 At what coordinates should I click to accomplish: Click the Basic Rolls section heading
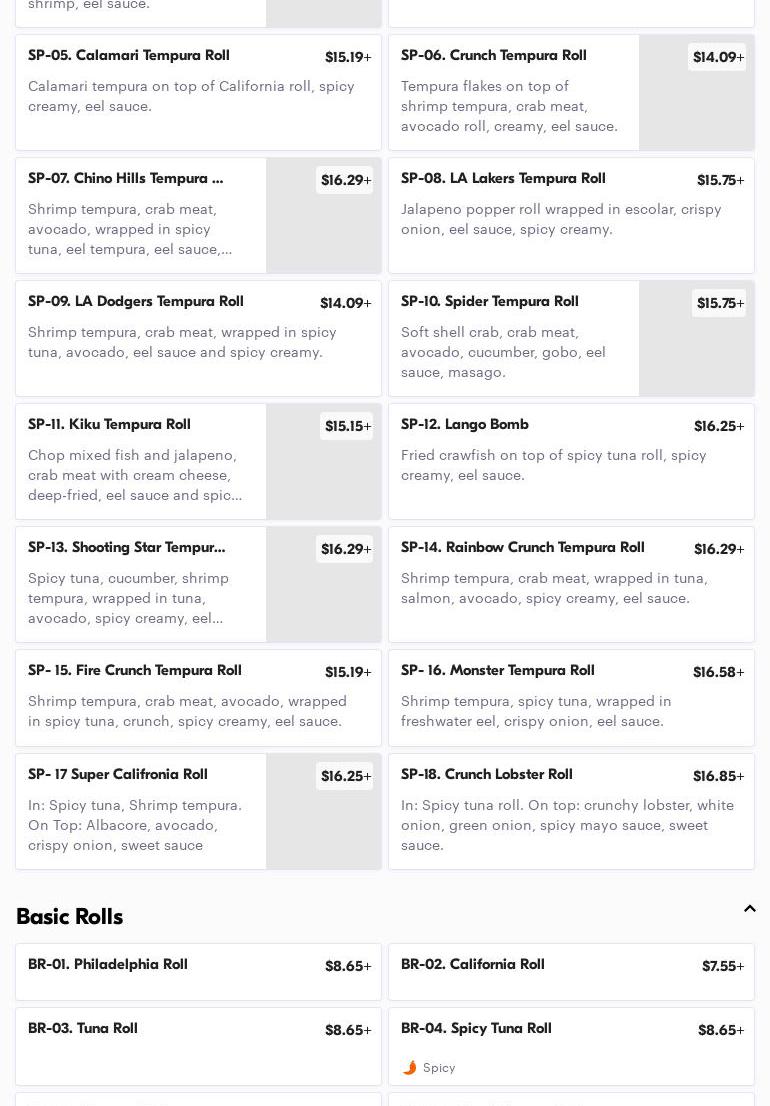[x=70, y=916]
